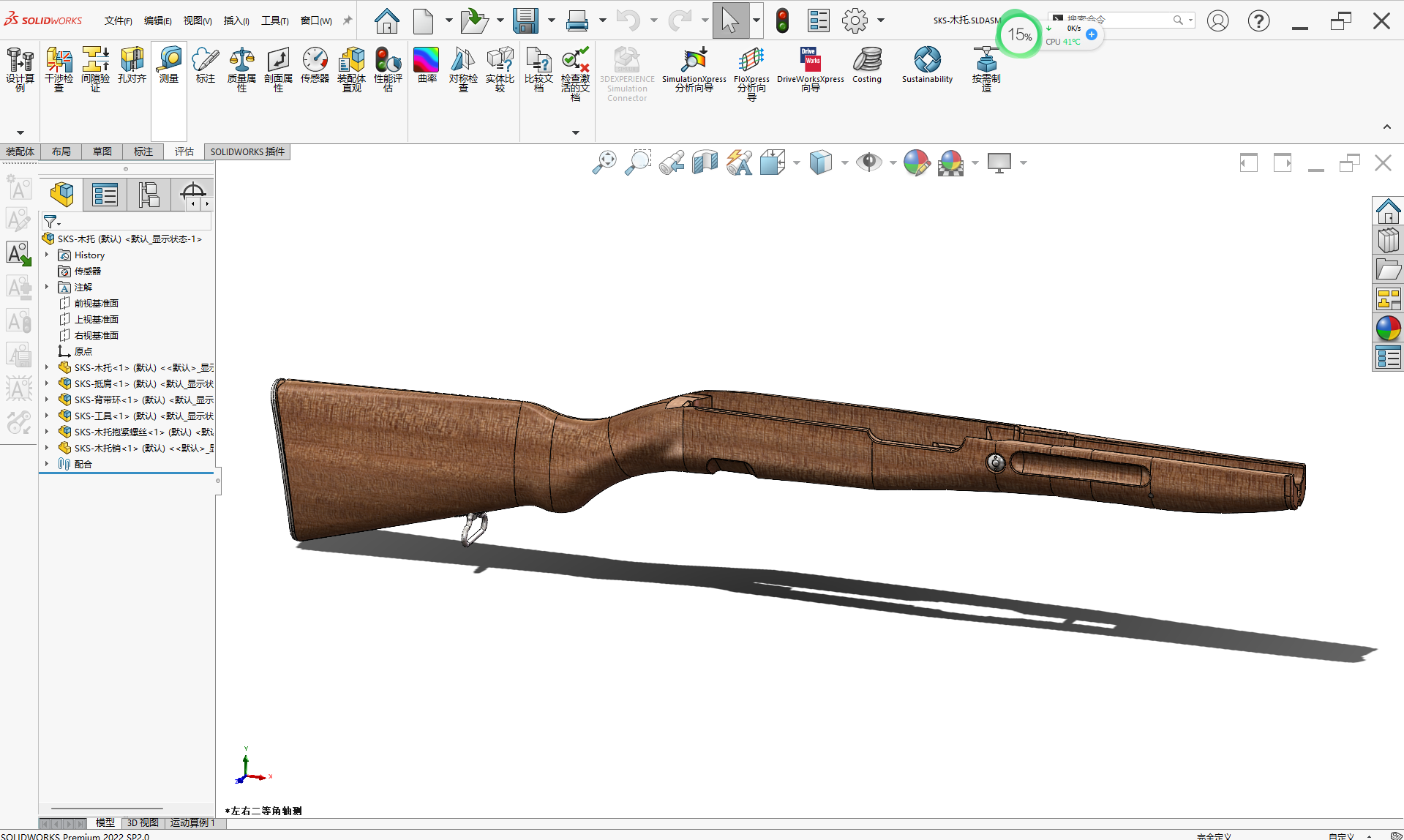Image resolution: width=1404 pixels, height=840 pixels.
Task: Toggle the Hide/Show Items eye icon
Action: 868,162
